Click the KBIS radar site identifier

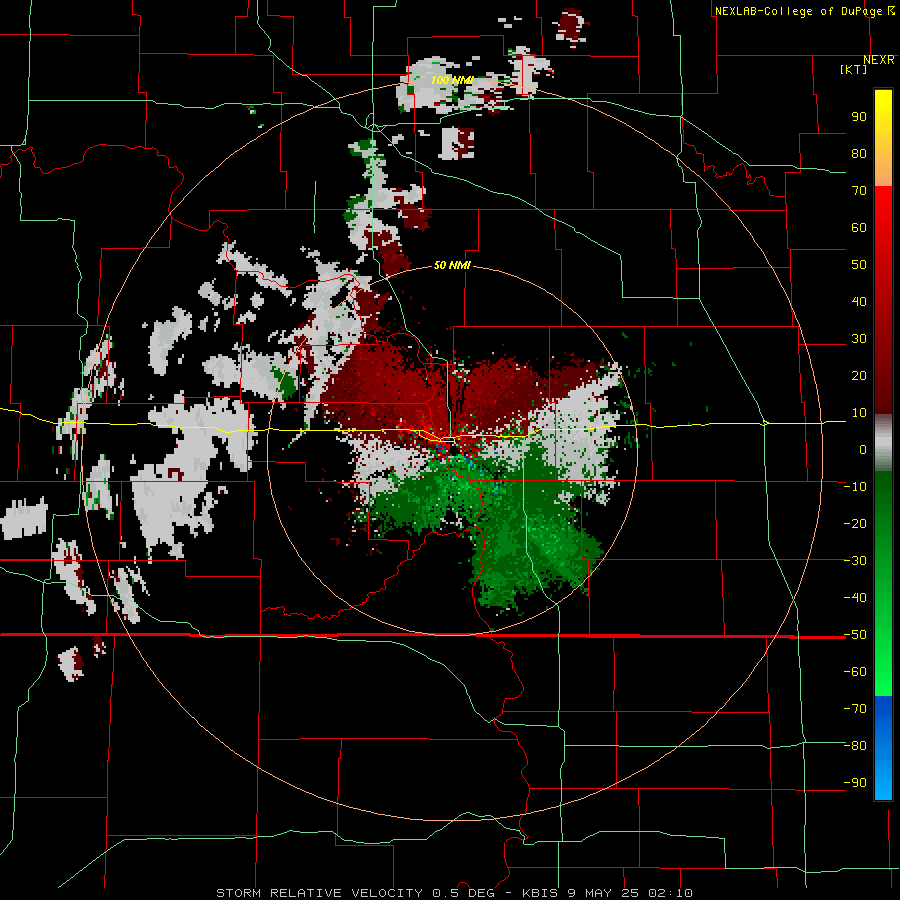pyautogui.click(x=542, y=893)
